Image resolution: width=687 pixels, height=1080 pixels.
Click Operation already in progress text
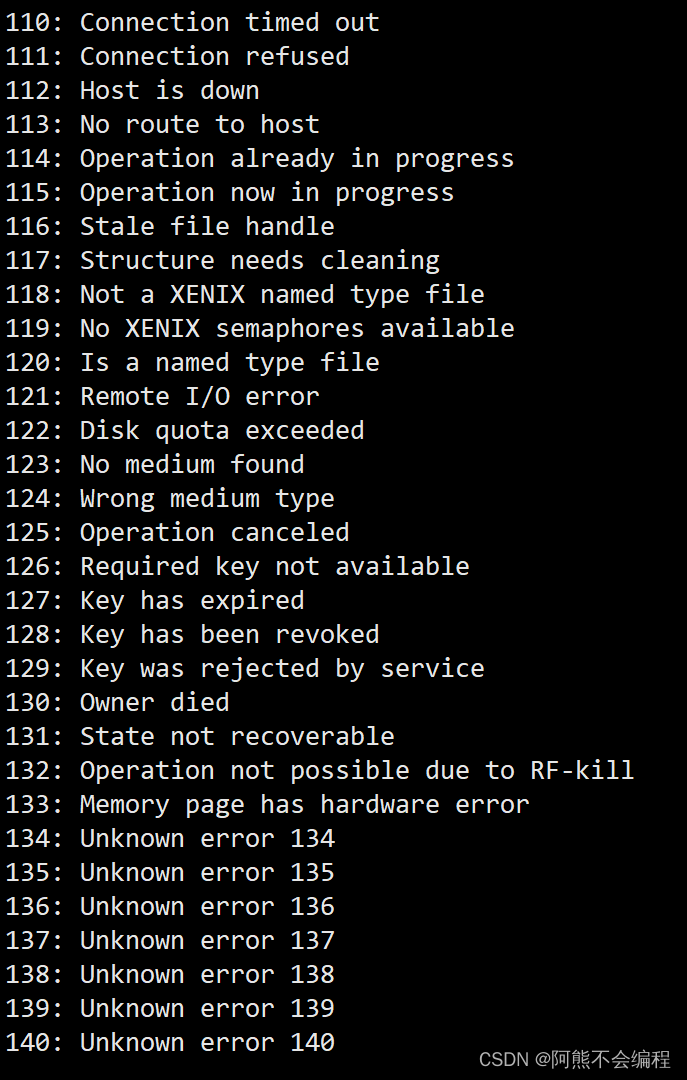[x=296, y=158]
